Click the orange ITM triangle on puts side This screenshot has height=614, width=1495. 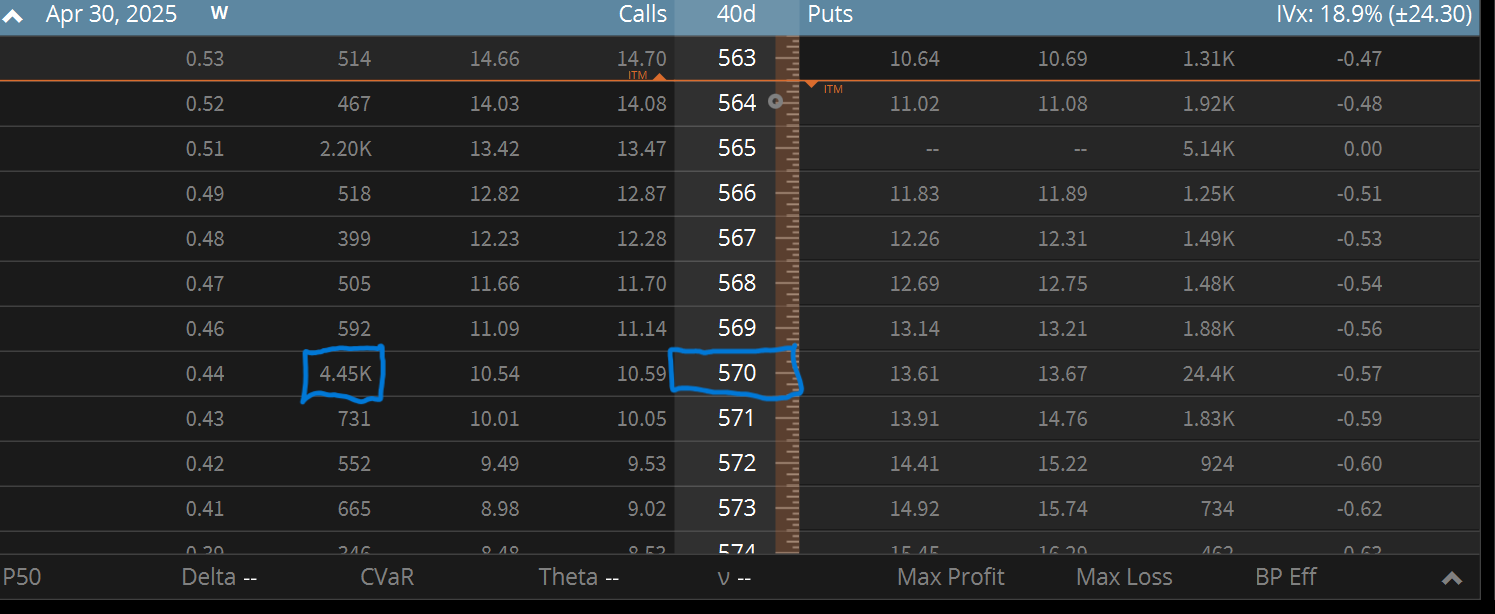pos(811,84)
